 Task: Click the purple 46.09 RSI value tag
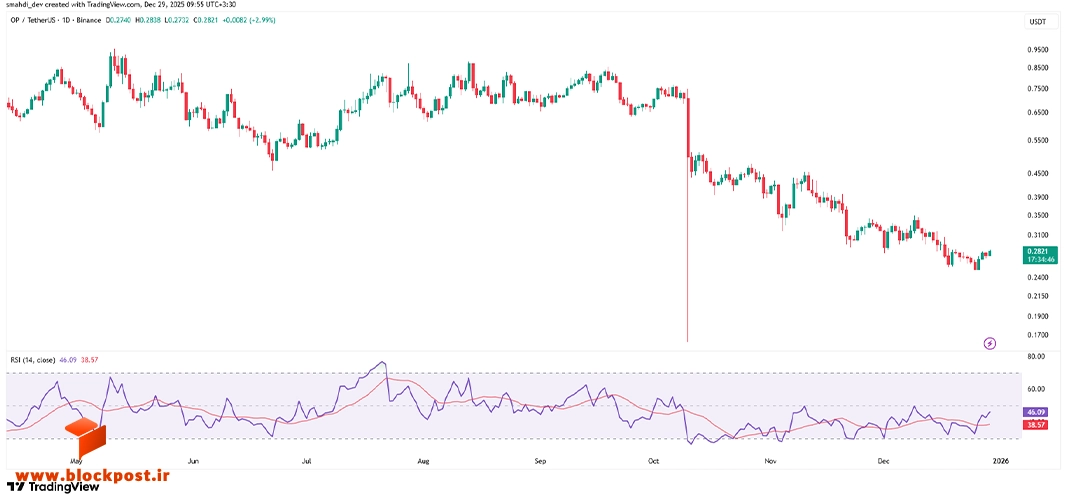coord(1037,412)
